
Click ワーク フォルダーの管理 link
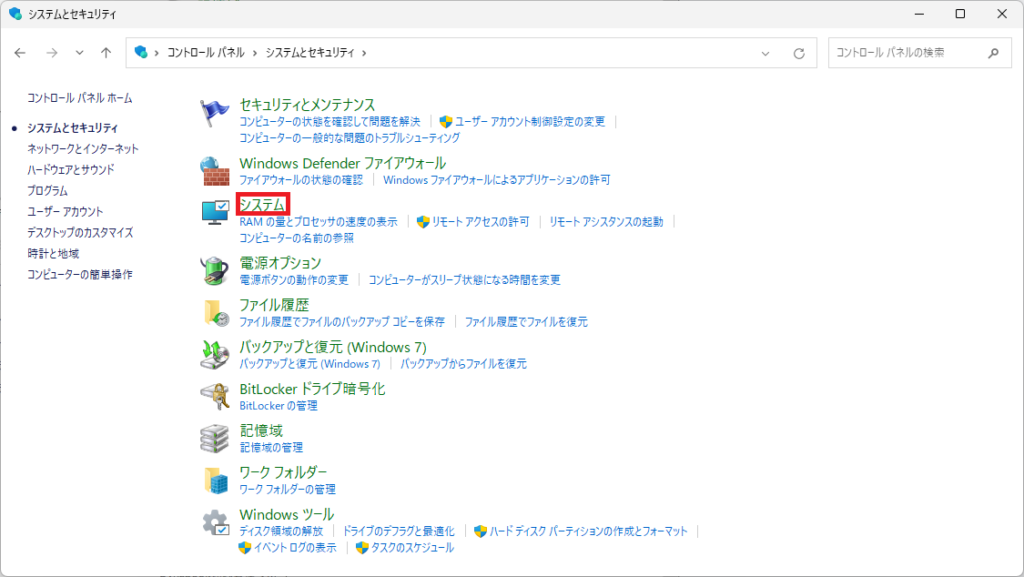(287, 489)
